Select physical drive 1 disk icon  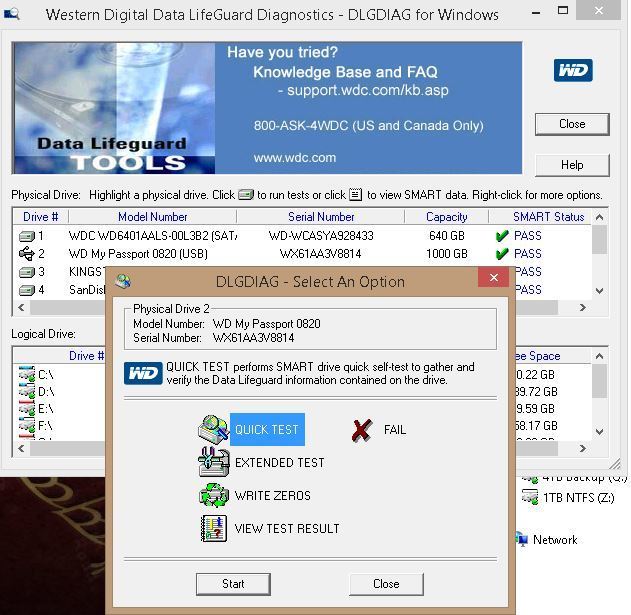click(27, 236)
